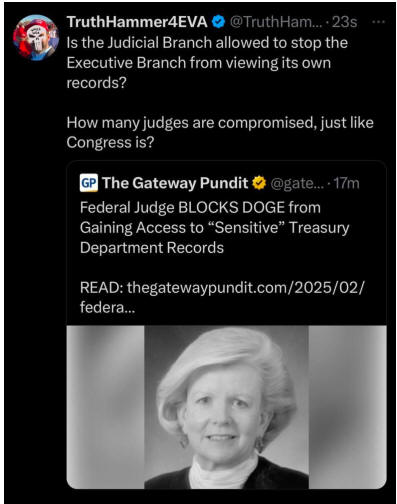This screenshot has width=397, height=504.
Task: Click the @gate... handle
Action: (297, 183)
